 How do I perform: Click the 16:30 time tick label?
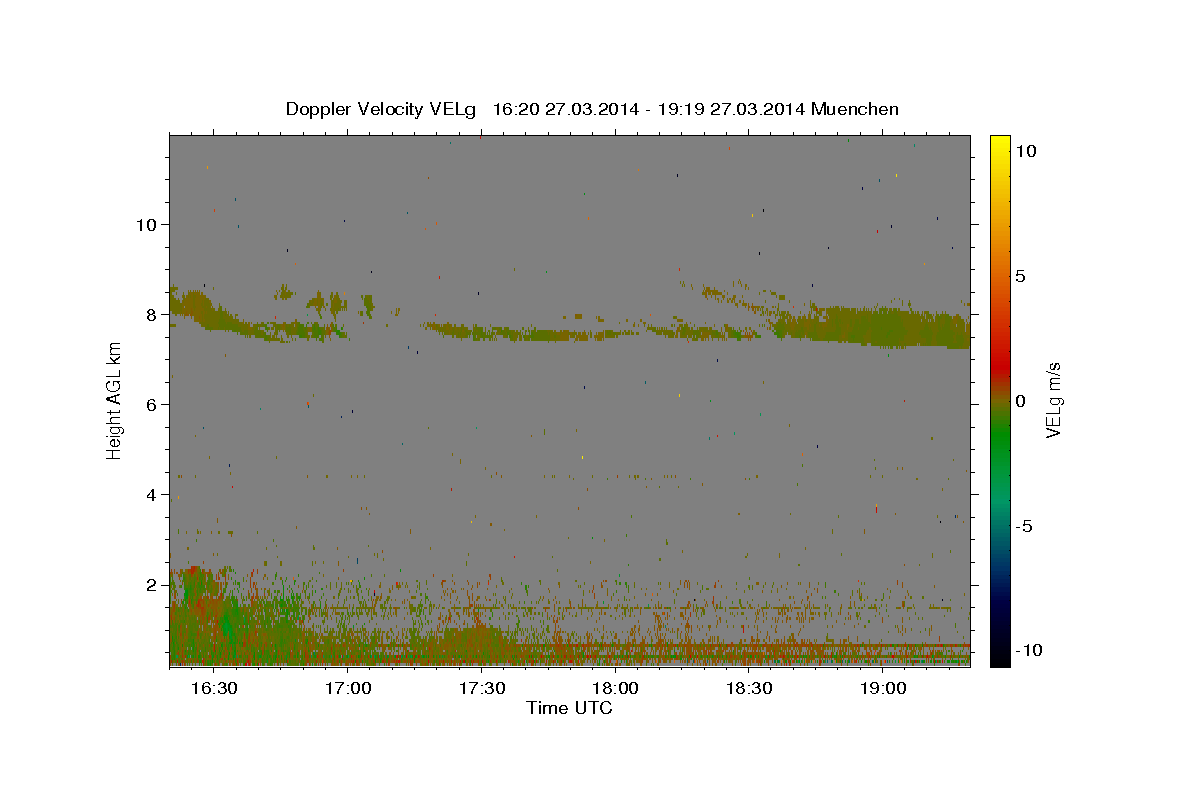pos(213,689)
